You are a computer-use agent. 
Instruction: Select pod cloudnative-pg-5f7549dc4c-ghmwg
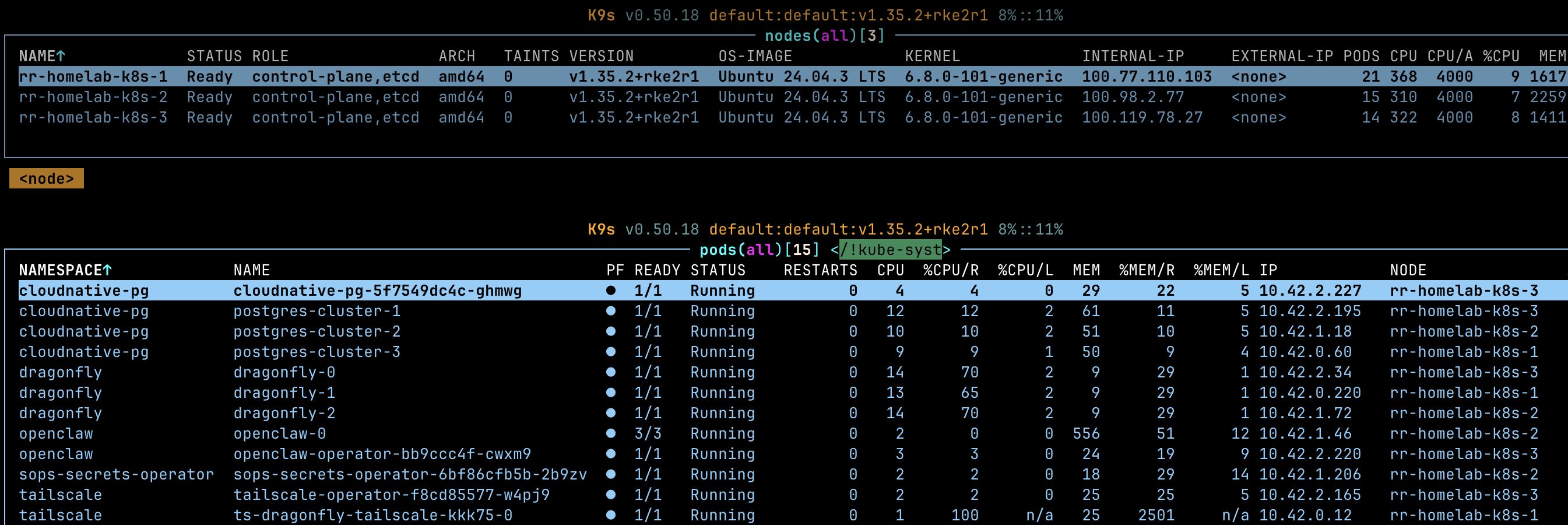pos(793,290)
